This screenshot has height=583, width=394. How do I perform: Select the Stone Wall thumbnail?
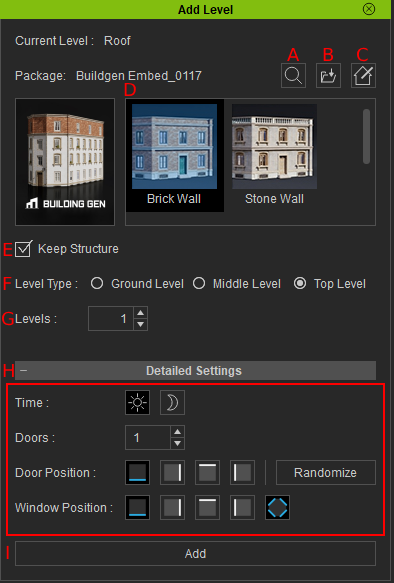[x=274, y=155]
